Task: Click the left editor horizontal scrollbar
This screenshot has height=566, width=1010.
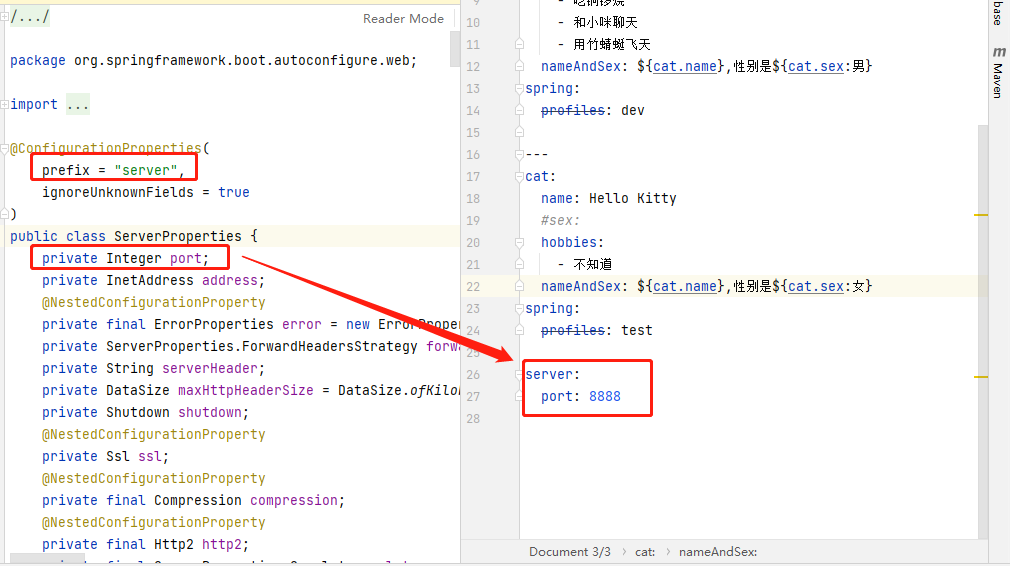Action: (x=46, y=558)
